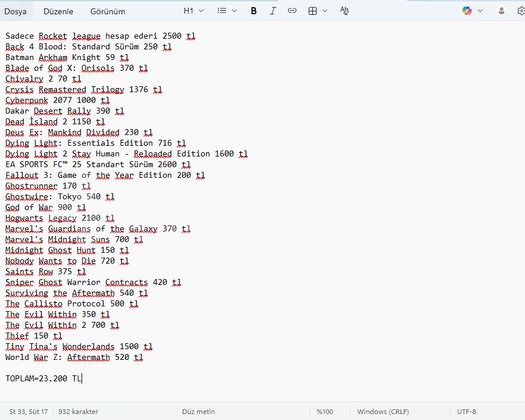The image size is (525, 420).
Task: Toggle italic formatting
Action: 273,11
